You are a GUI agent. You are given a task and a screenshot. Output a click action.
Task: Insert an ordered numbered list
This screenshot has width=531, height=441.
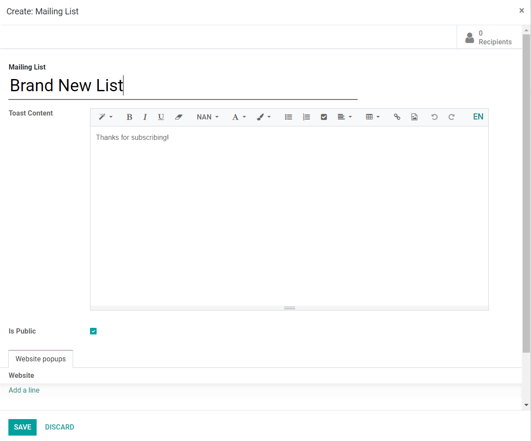(x=306, y=117)
